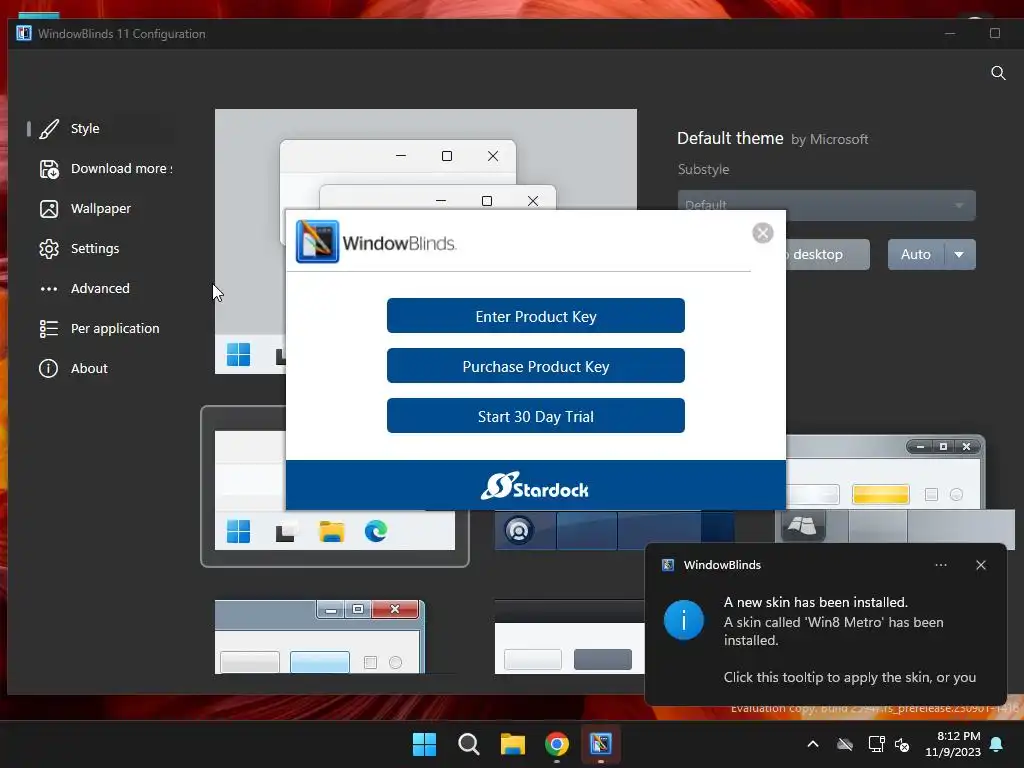Select the Windows 11 light skin thumbnail
This screenshot has height=768, width=1024.
coord(334,487)
